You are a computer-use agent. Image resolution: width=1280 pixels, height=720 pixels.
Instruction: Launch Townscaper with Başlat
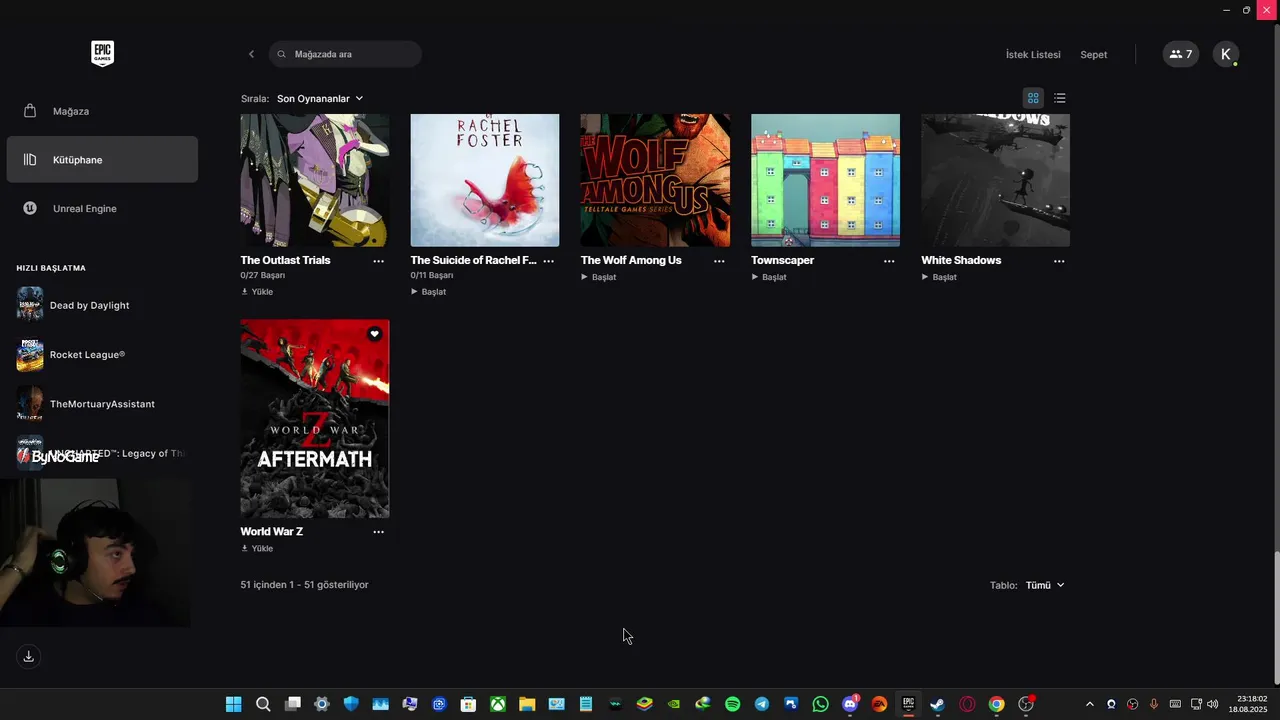pyautogui.click(x=769, y=277)
